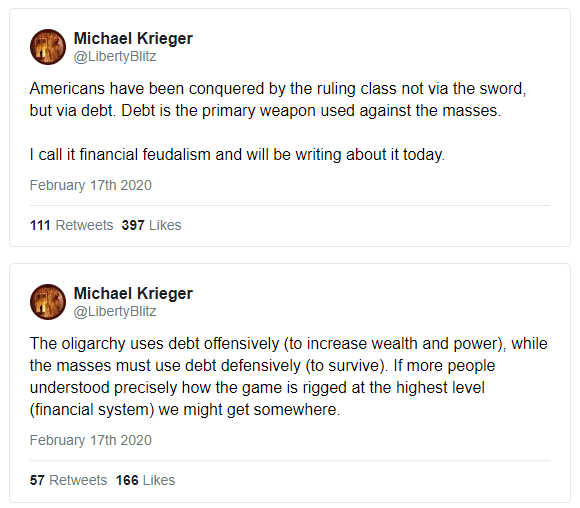Viewport: 580px width, 508px height.
Task: Click the first tweet's profile avatar
Action: 48,47
